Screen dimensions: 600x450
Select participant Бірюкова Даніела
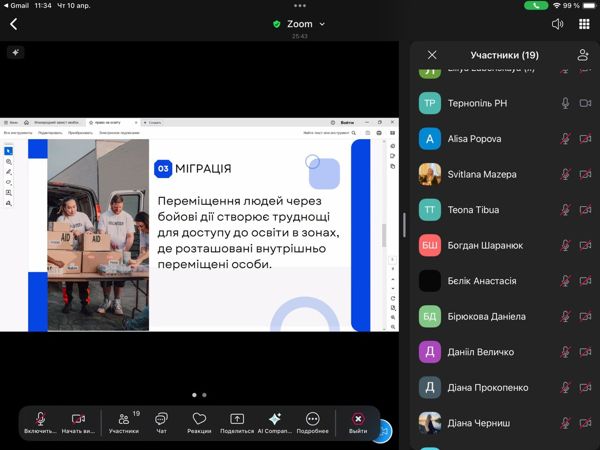coord(504,316)
